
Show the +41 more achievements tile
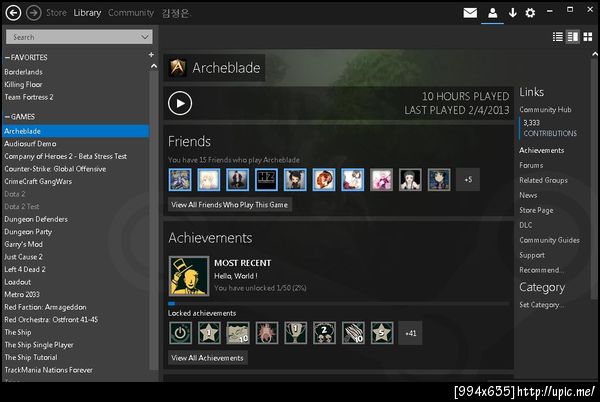[410, 333]
